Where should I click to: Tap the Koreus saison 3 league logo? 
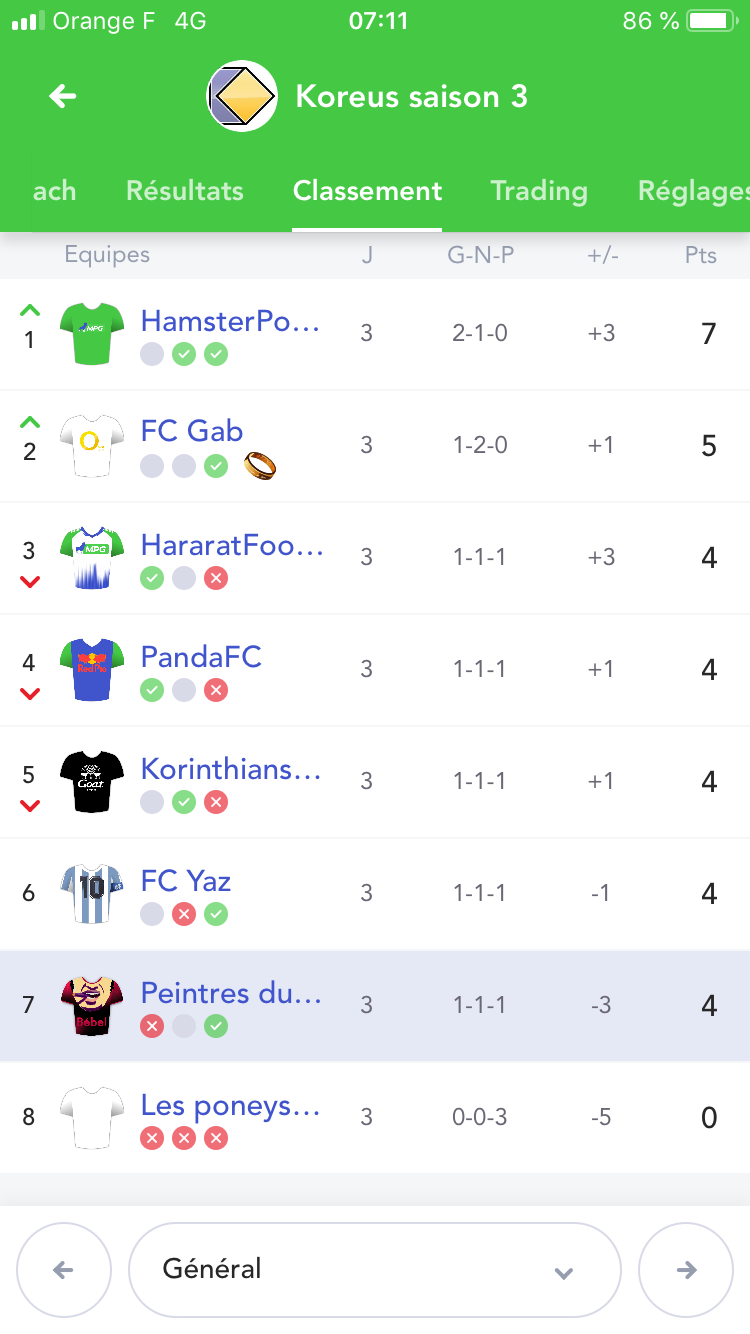[242, 96]
